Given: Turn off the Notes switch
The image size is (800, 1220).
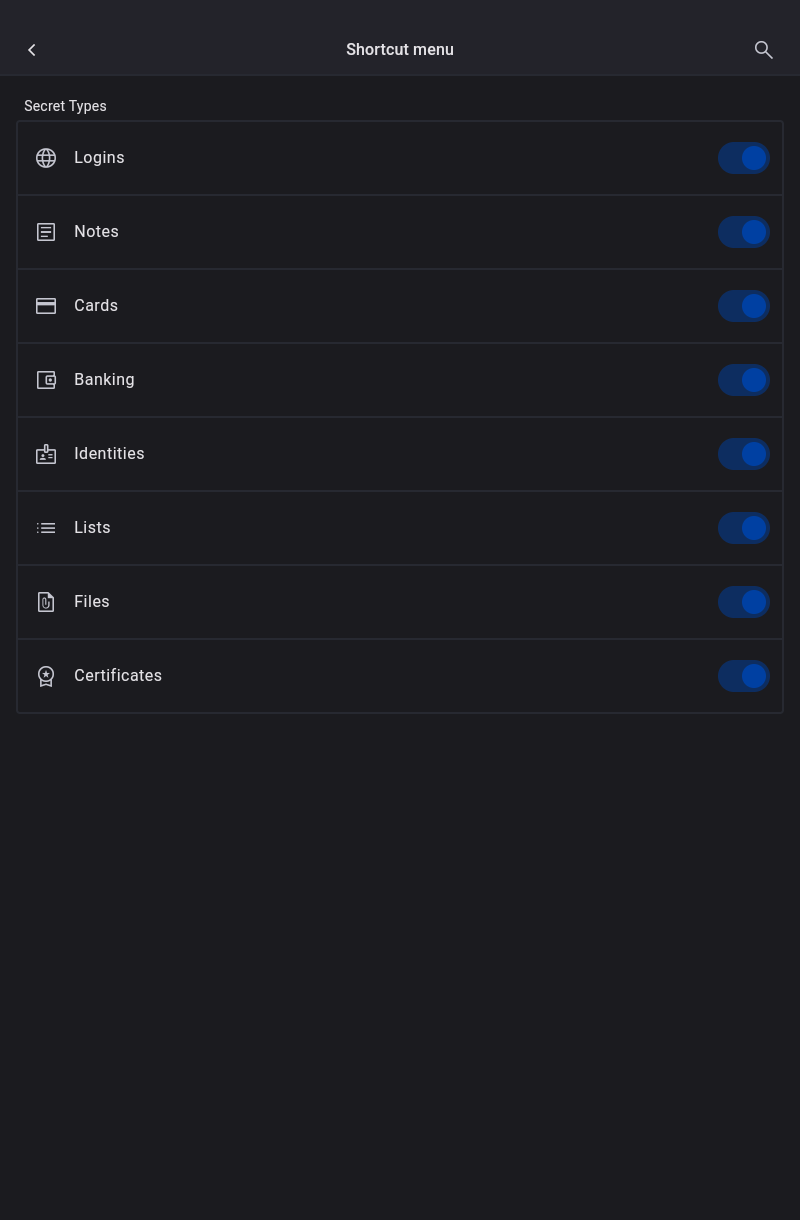Looking at the screenshot, I should (x=743, y=232).
